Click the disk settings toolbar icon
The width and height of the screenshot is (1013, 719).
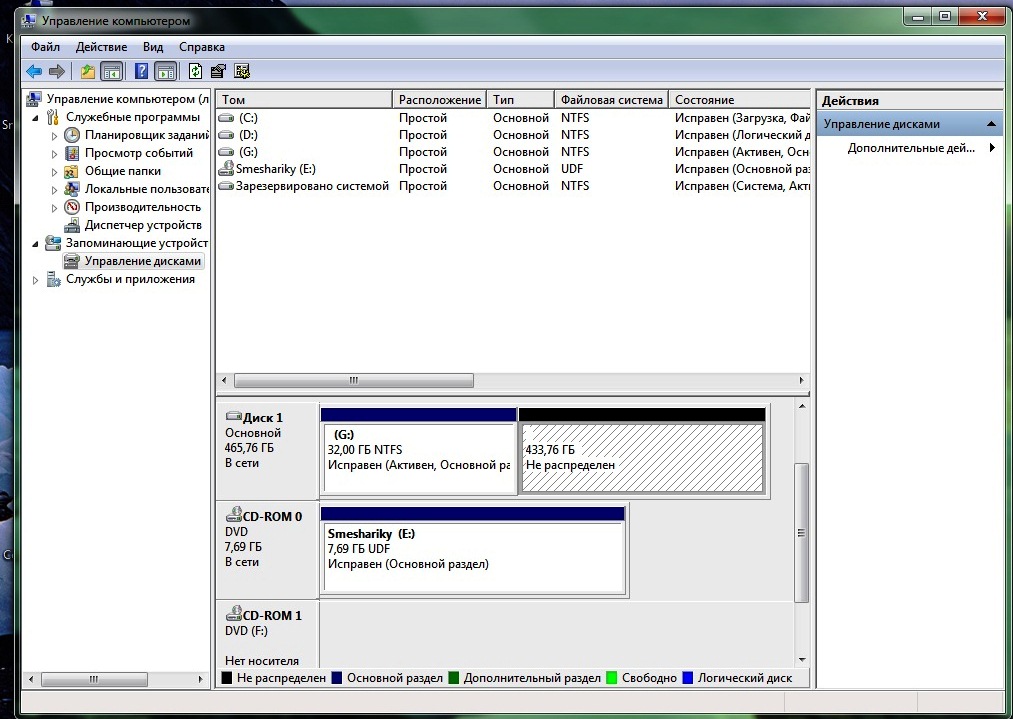(241, 71)
